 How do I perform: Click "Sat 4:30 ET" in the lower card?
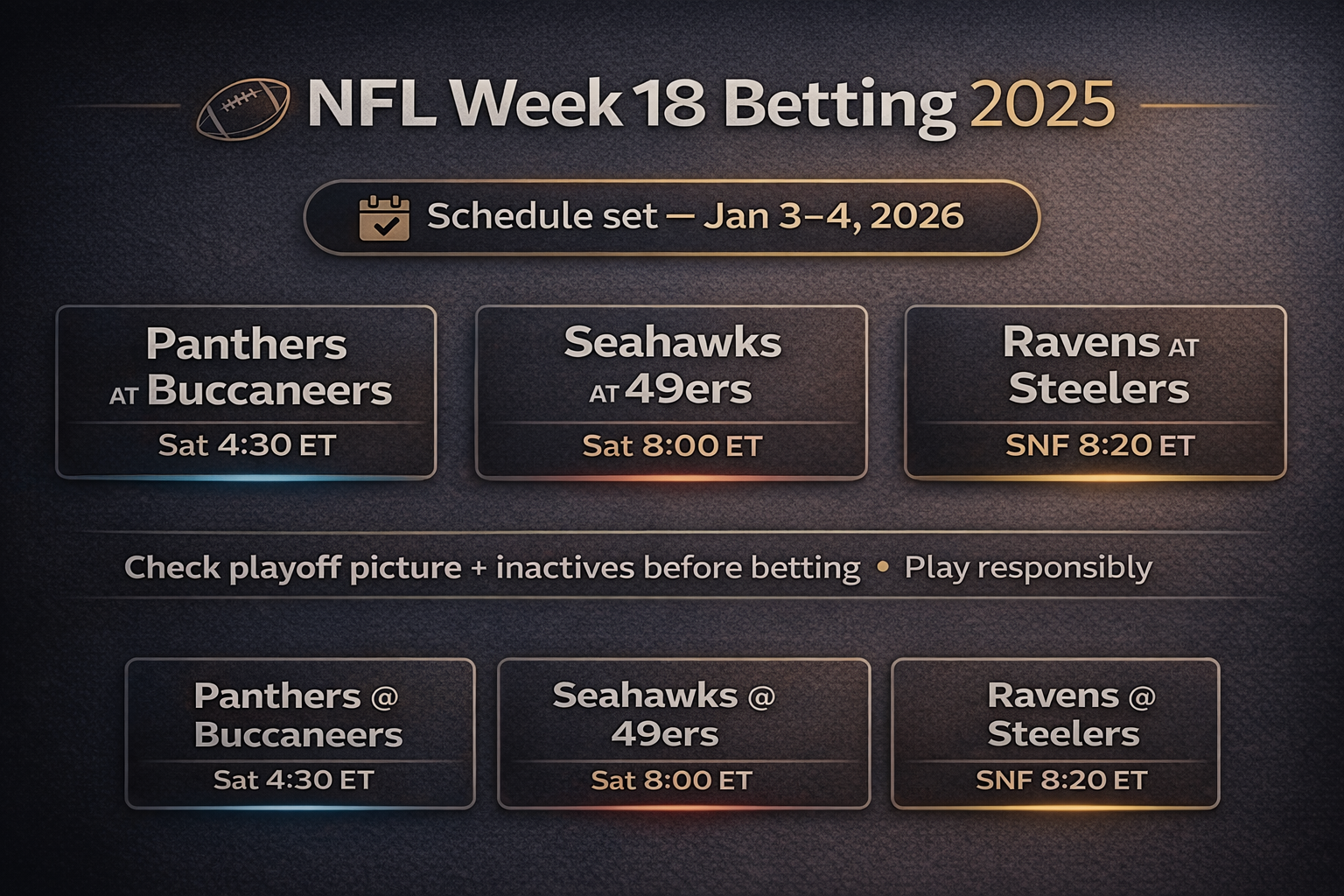coord(294,780)
